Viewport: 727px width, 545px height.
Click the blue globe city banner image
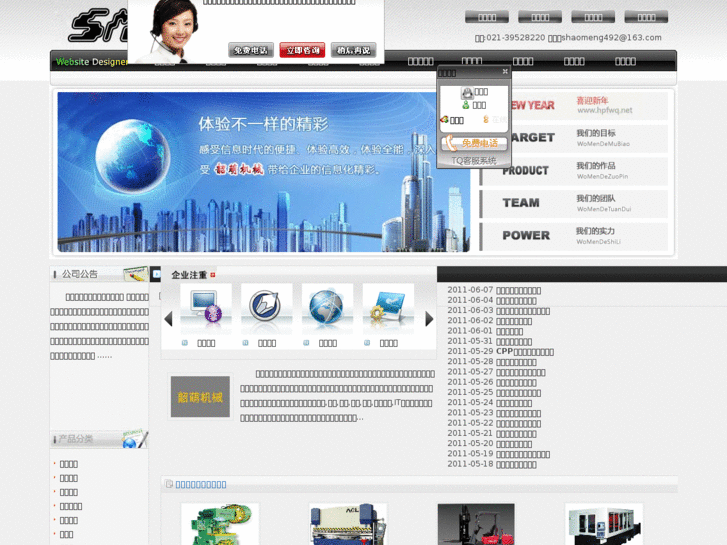pyautogui.click(x=263, y=172)
